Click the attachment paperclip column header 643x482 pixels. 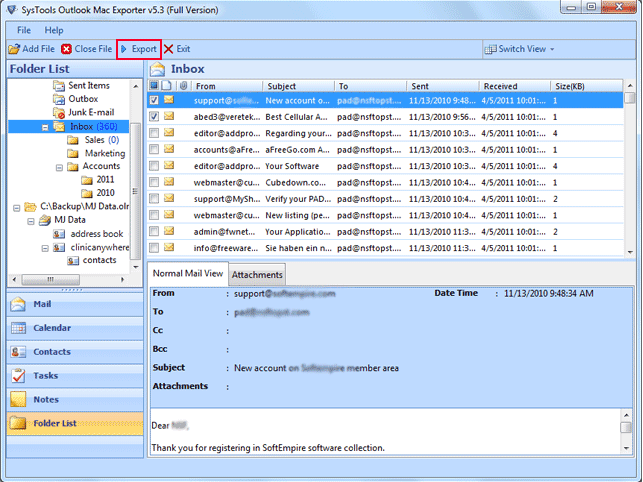pyautogui.click(x=183, y=85)
